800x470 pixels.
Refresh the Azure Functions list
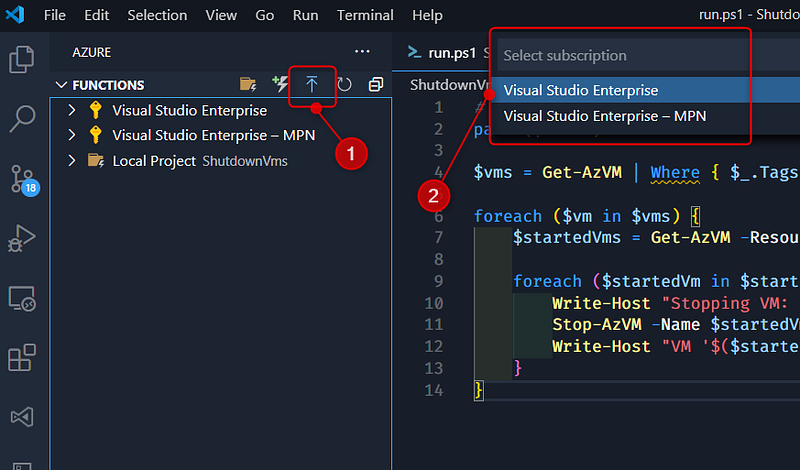coord(344,85)
